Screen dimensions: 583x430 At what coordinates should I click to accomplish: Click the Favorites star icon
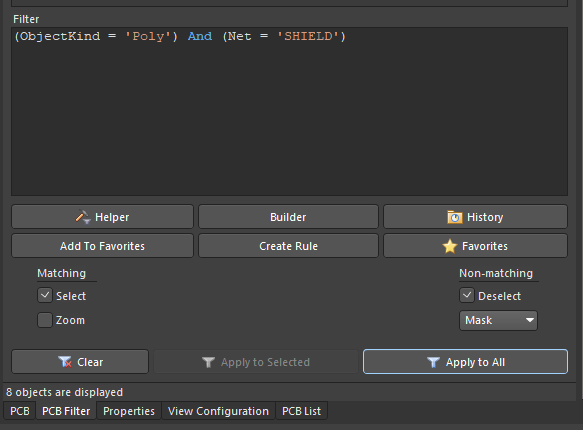[450, 246]
